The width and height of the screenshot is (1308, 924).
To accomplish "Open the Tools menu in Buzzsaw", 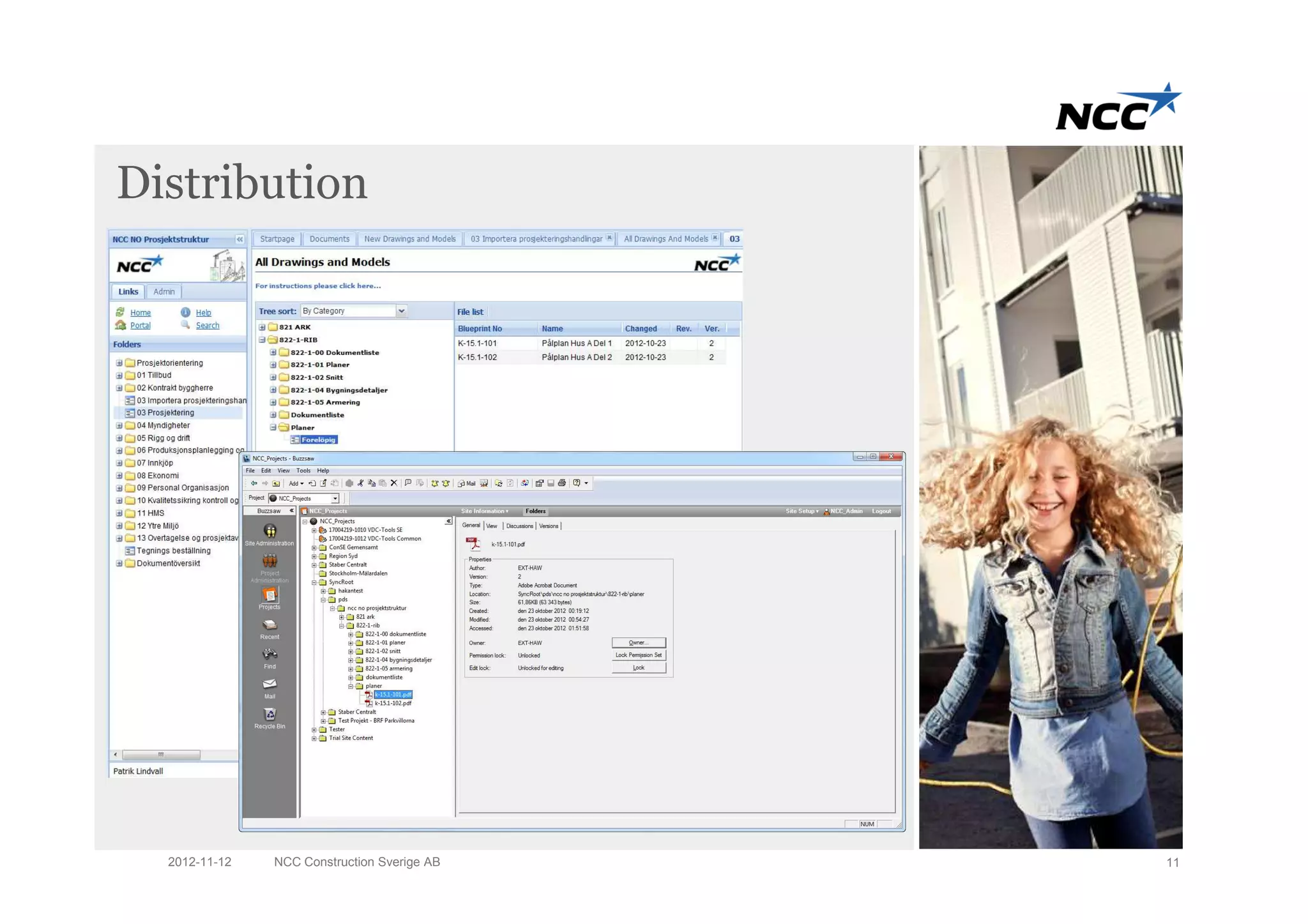I will coord(303,471).
